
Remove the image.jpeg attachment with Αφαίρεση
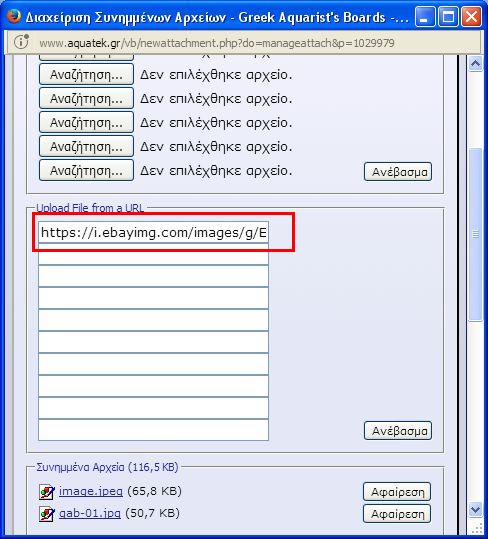[x=397, y=492]
